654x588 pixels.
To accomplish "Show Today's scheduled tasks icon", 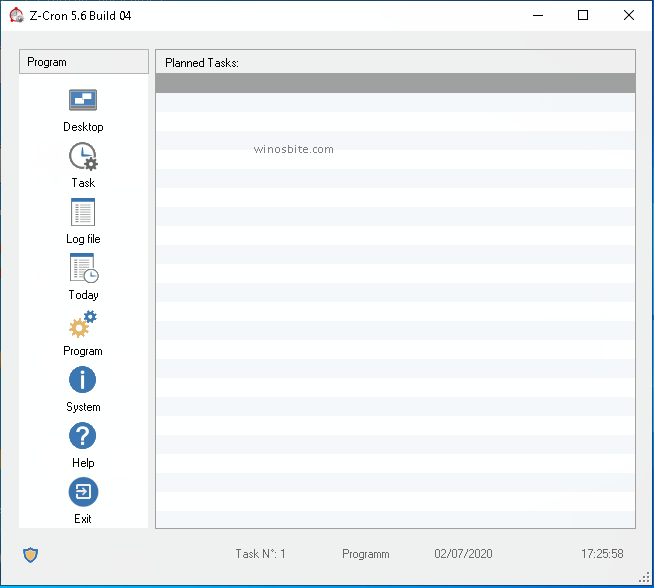I will click(x=83, y=268).
